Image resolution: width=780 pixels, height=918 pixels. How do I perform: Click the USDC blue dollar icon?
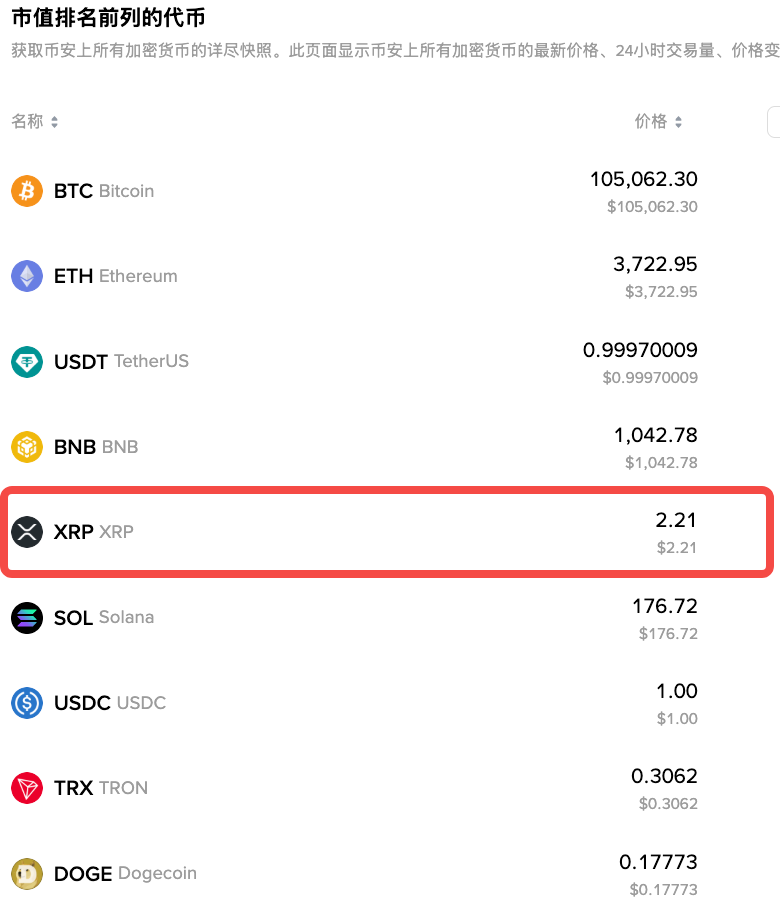point(26,703)
